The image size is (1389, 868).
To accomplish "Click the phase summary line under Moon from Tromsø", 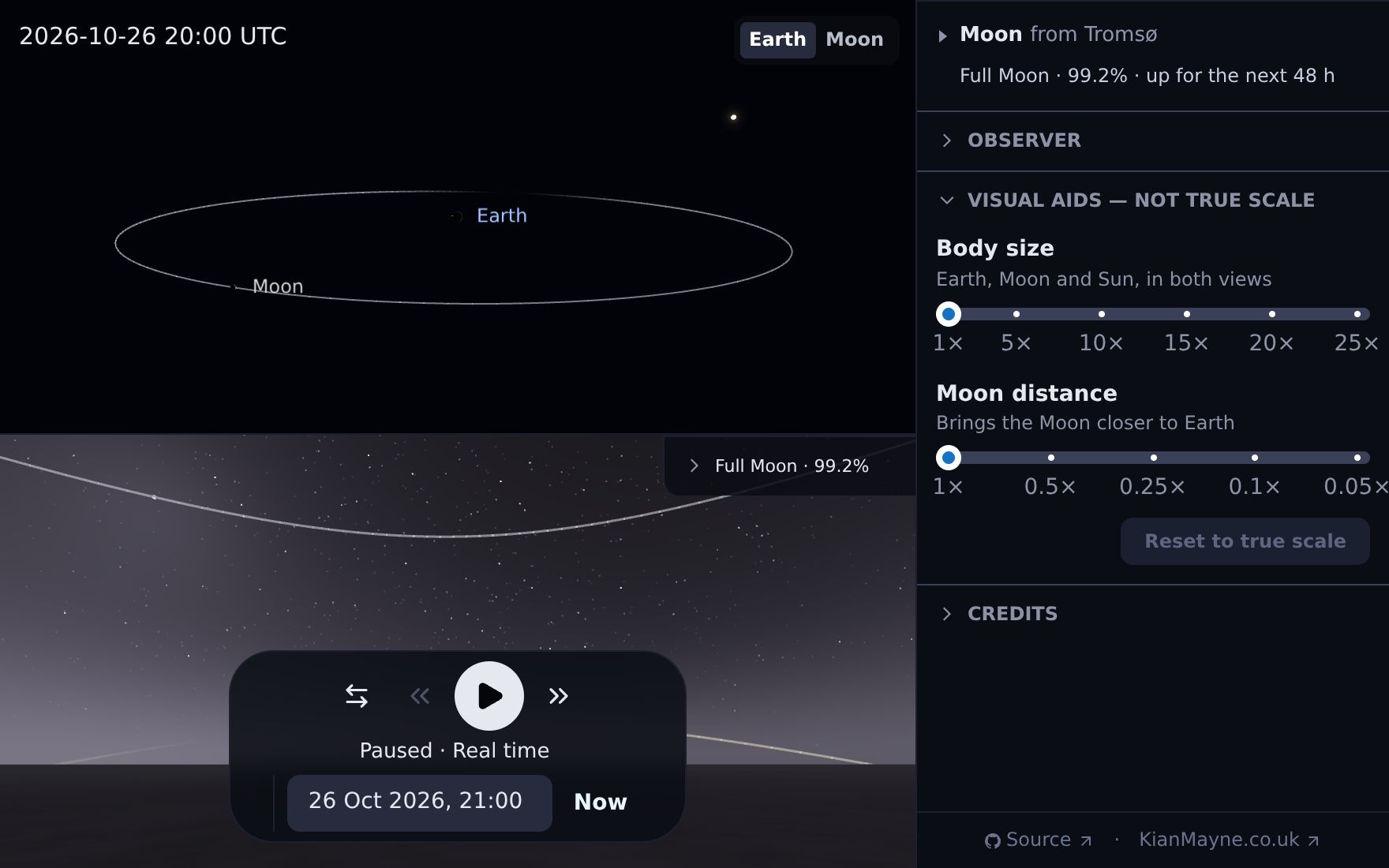I will 1148,76.
